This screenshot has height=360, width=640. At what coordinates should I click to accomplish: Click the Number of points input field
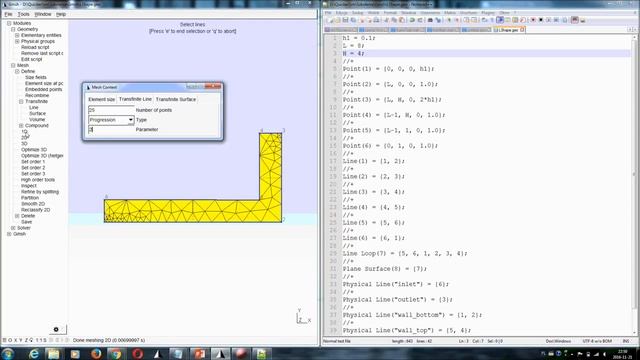pyautogui.click(x=111, y=110)
